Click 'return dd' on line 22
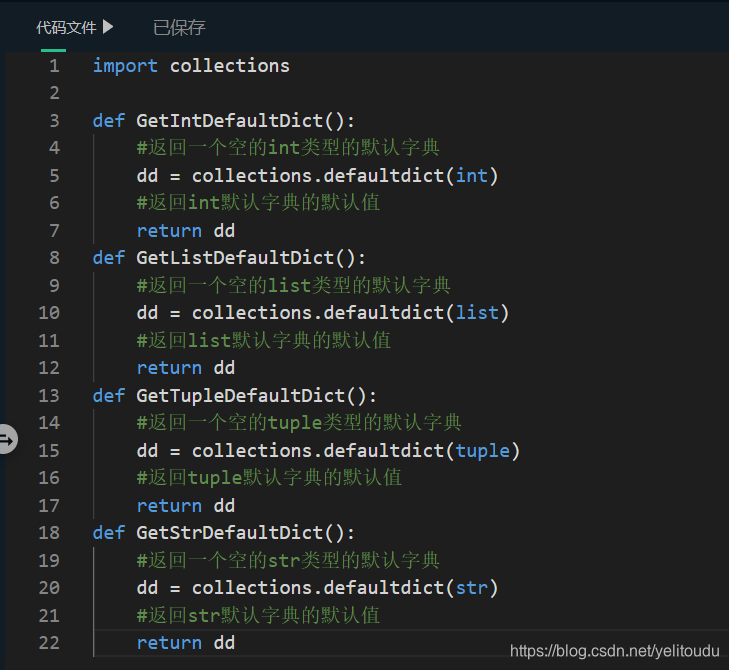The height and width of the screenshot is (670, 729). pos(186,643)
